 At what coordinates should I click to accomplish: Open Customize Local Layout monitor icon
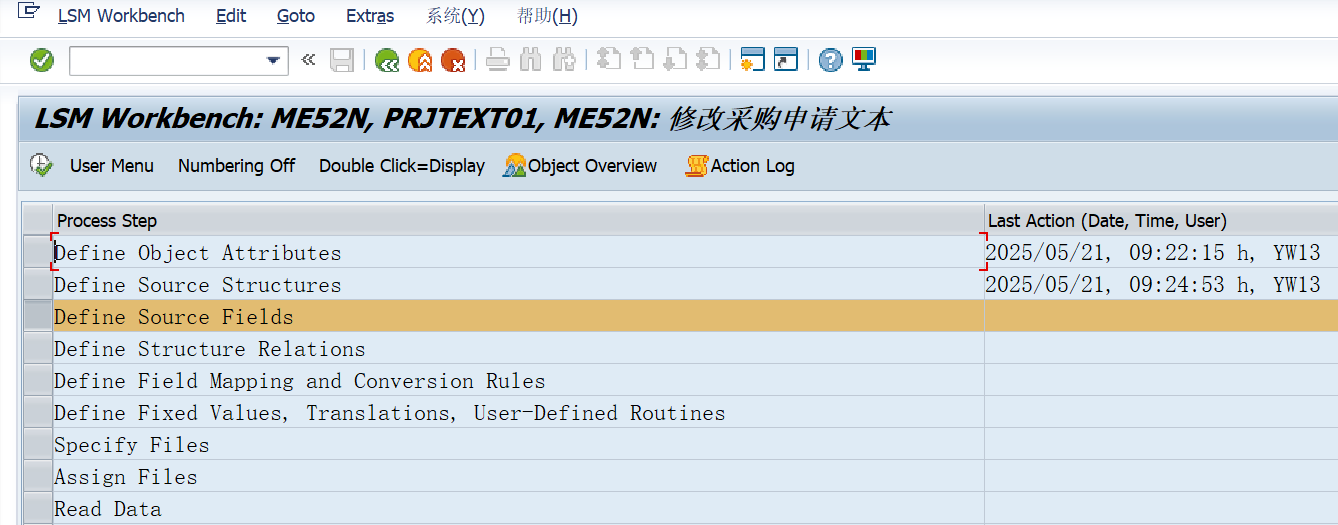pos(864,59)
